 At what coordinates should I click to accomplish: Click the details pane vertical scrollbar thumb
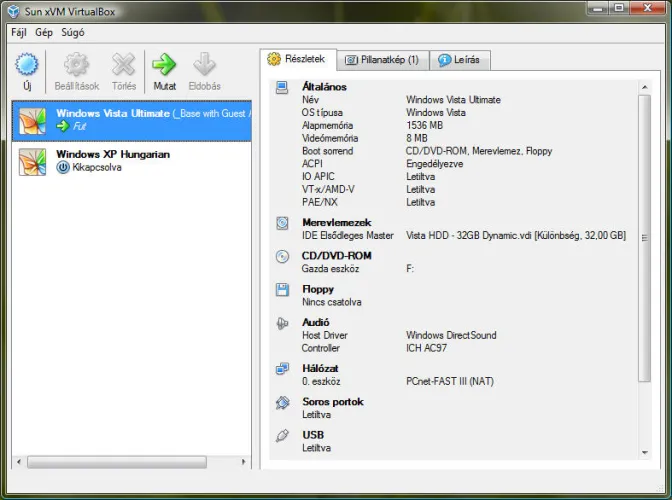(645, 238)
